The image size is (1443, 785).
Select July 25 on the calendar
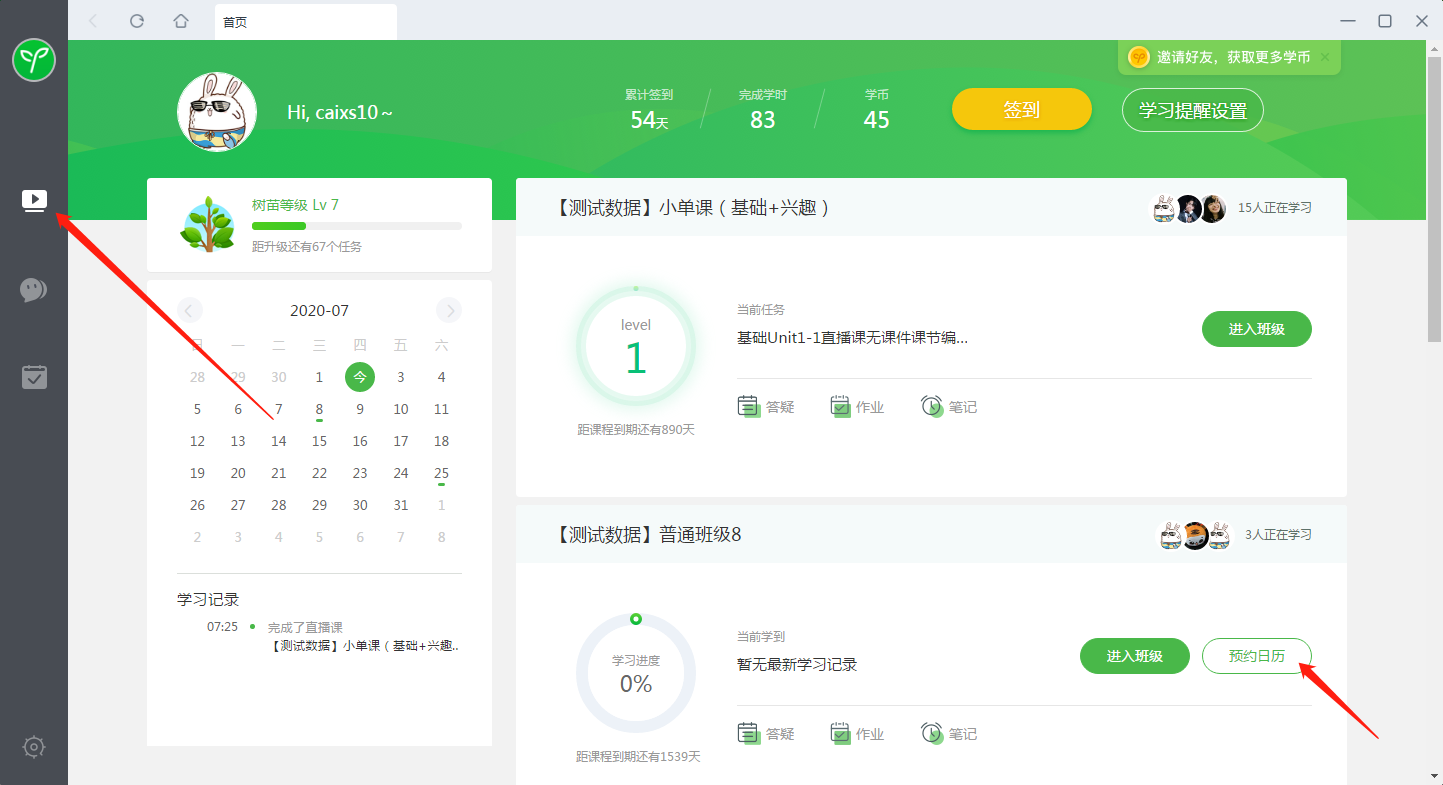coord(441,473)
